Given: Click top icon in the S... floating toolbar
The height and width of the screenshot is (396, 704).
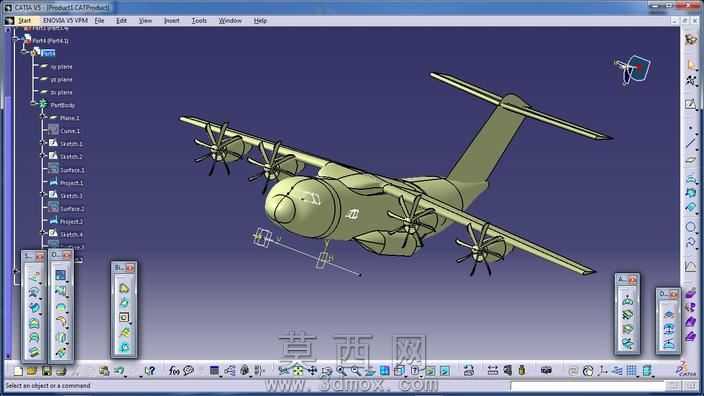Looking at the screenshot, I should coord(34,277).
